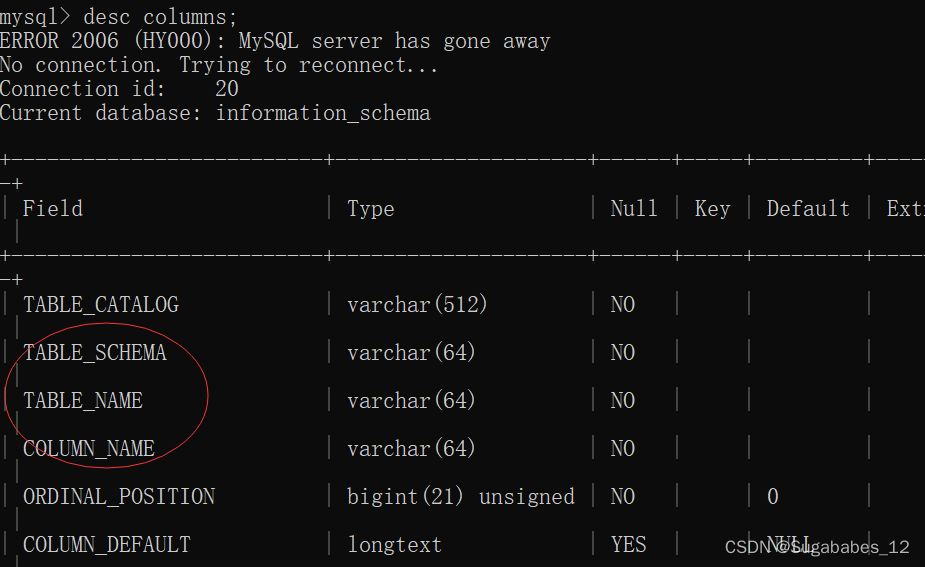Click the information_schema database name

323,113
